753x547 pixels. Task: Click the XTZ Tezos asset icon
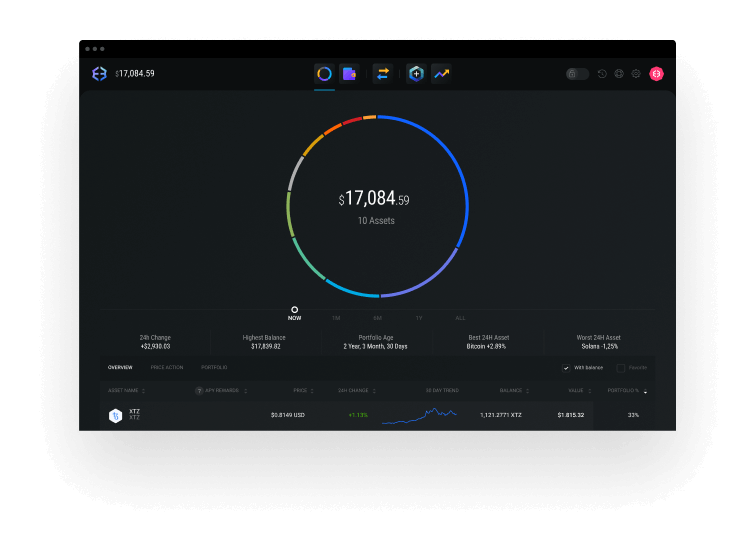point(115,415)
